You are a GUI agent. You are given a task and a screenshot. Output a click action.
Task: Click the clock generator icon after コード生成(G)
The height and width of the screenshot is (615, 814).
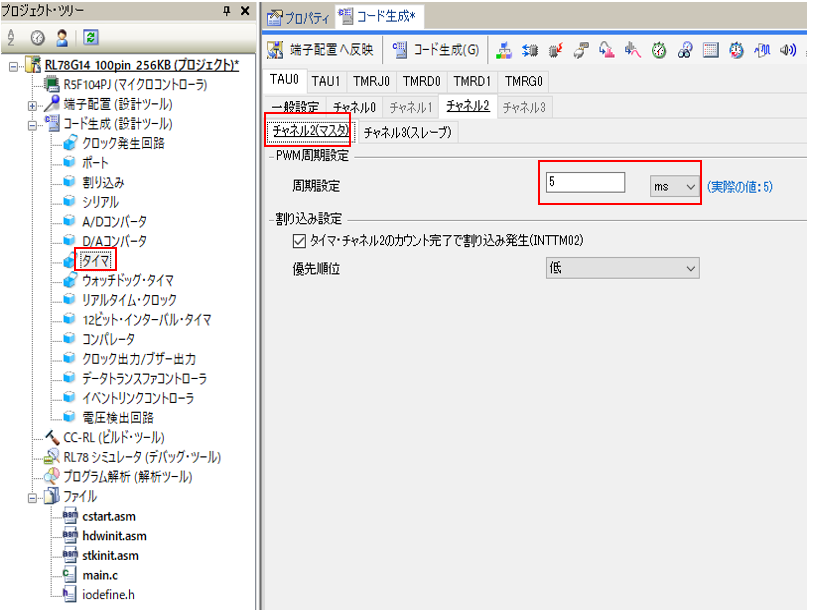503,52
